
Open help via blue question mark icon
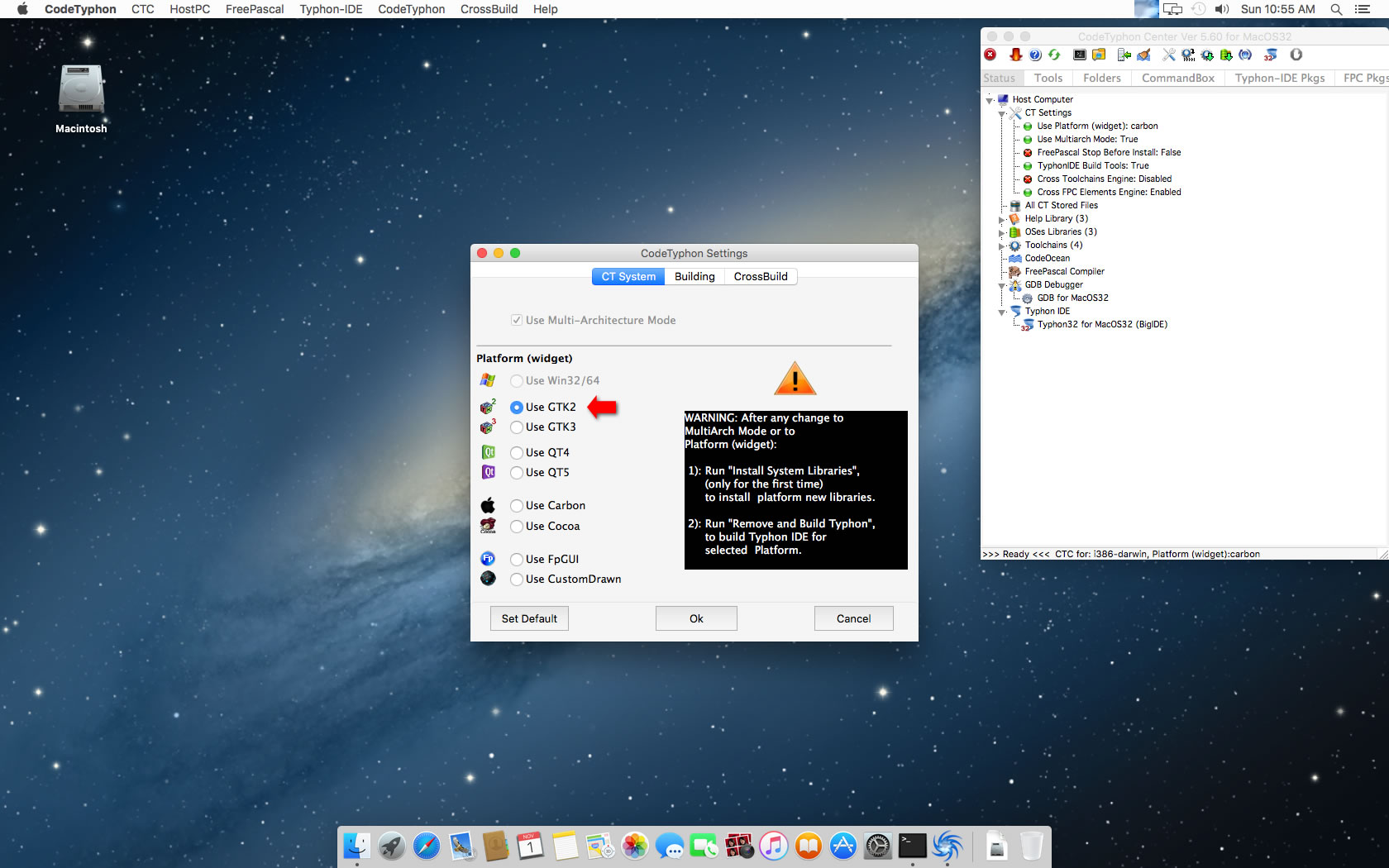(1035, 55)
